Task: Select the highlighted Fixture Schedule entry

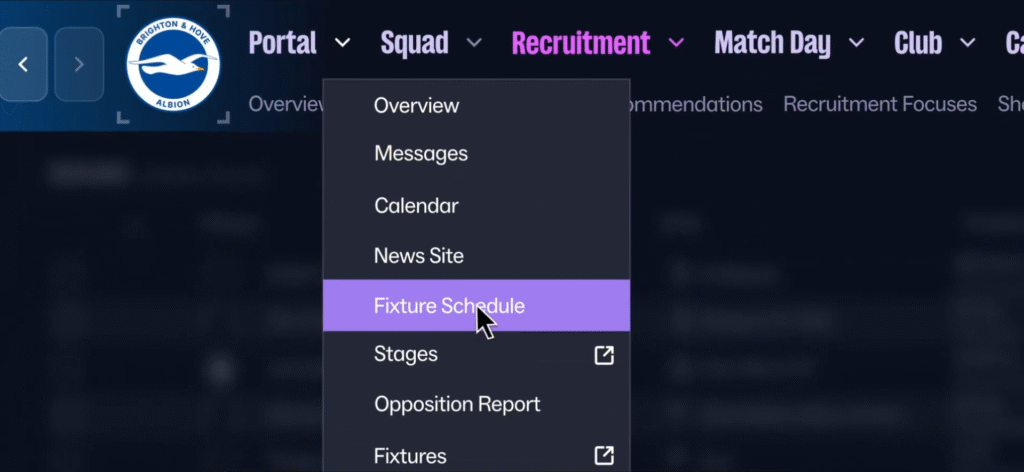Action: point(476,306)
